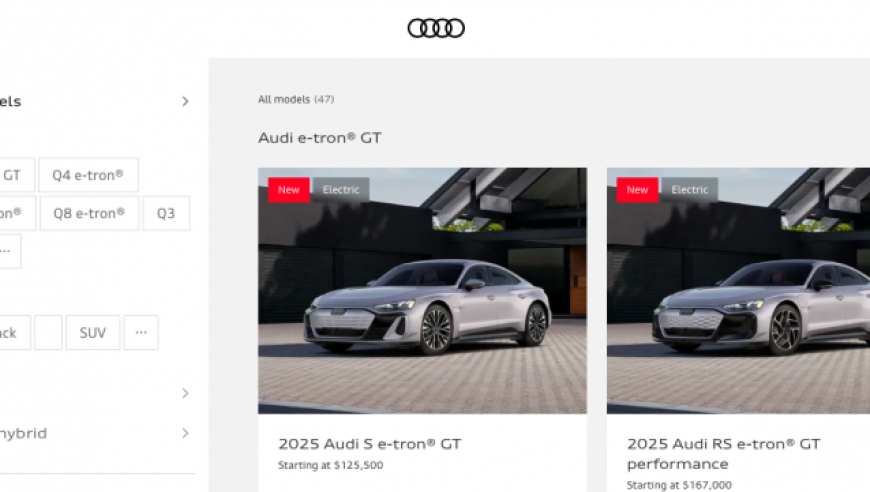Click New badge on RS e-tron GT

638,190
